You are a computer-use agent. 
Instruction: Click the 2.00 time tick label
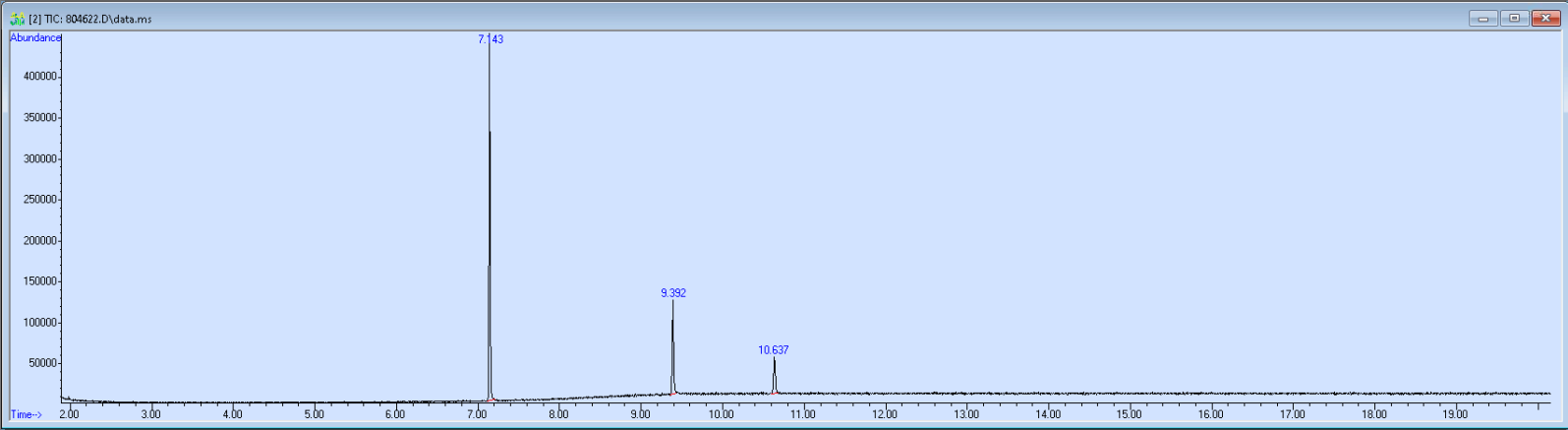[69, 415]
